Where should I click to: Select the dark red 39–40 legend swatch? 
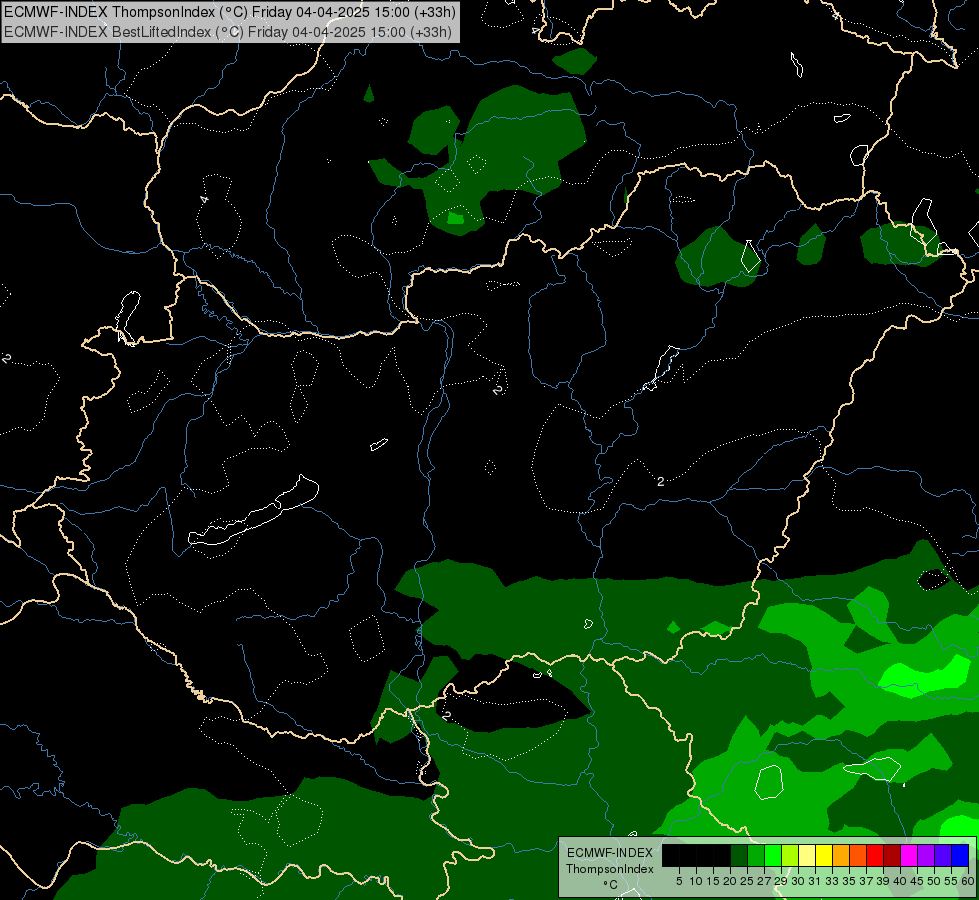tap(892, 855)
